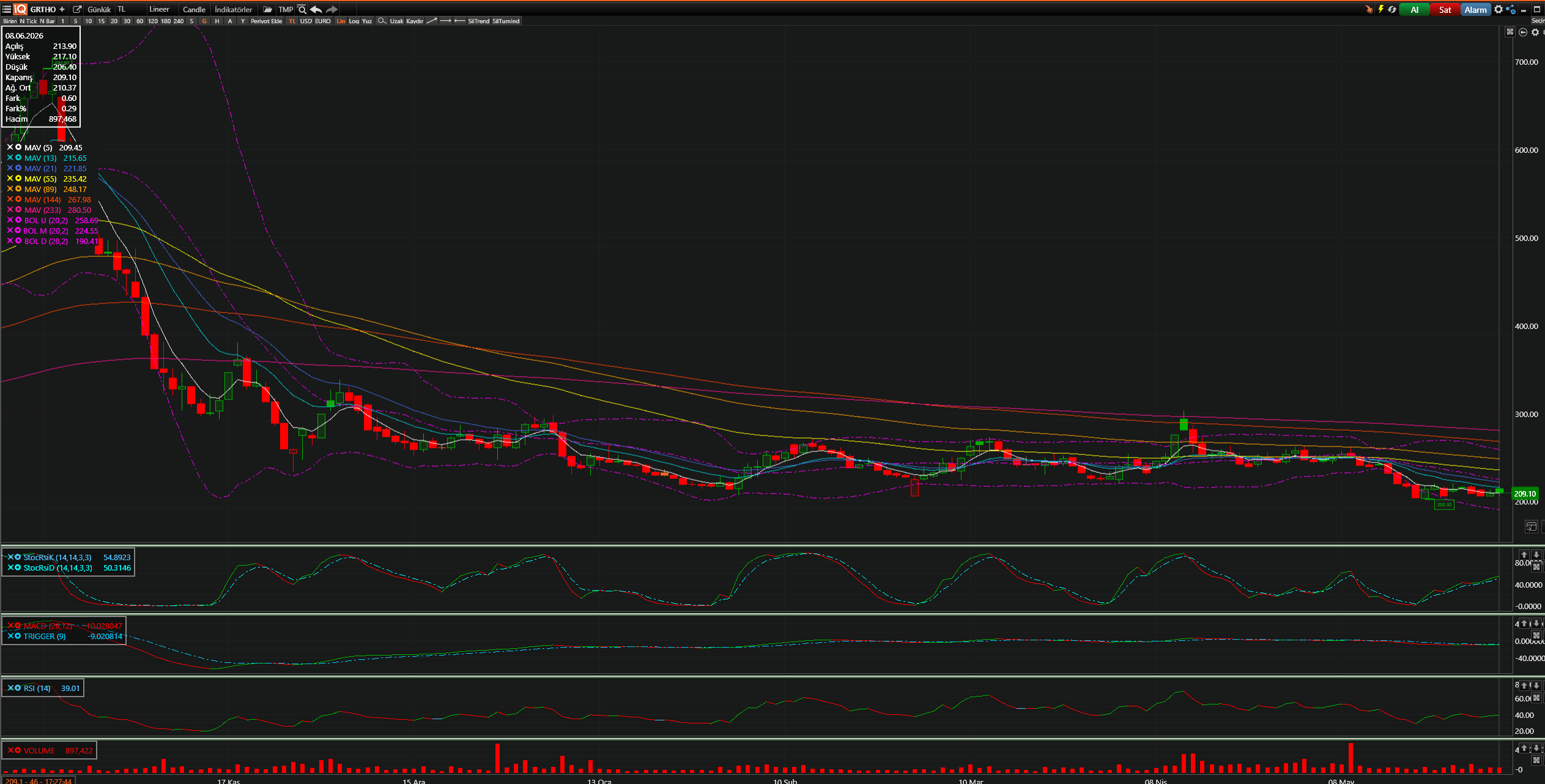Open saved chart folder icon
Viewport: 1545px width, 784px height.
267,9
